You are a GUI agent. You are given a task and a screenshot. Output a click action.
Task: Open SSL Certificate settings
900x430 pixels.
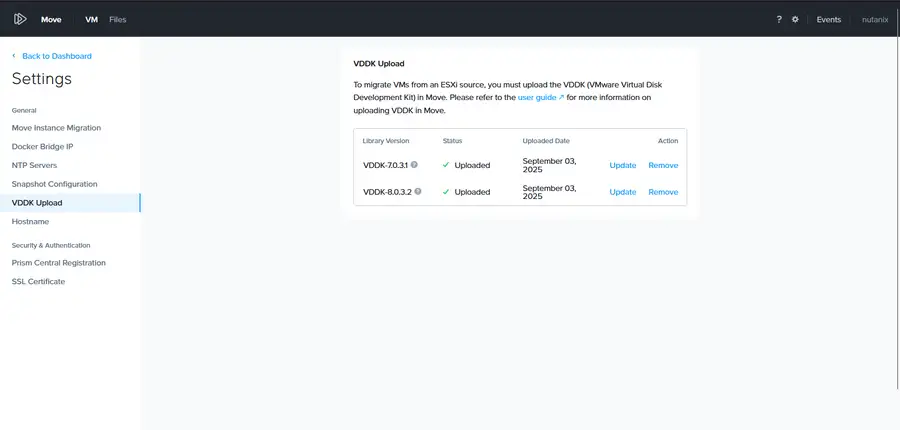38,282
